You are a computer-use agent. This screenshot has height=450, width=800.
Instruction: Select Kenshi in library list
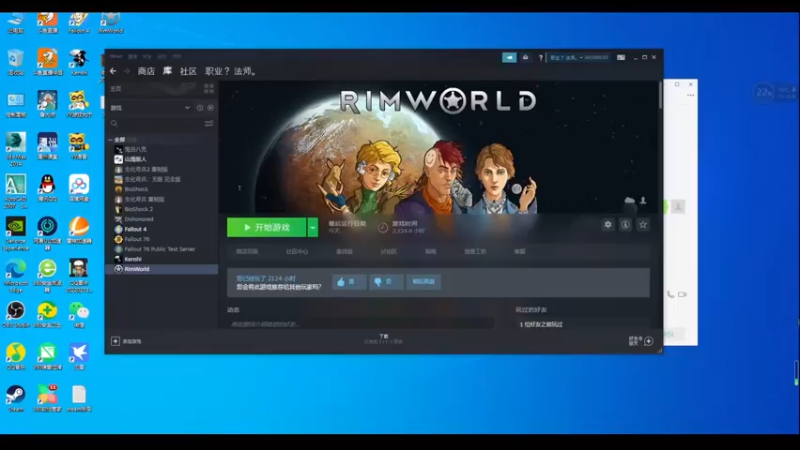tap(133, 259)
